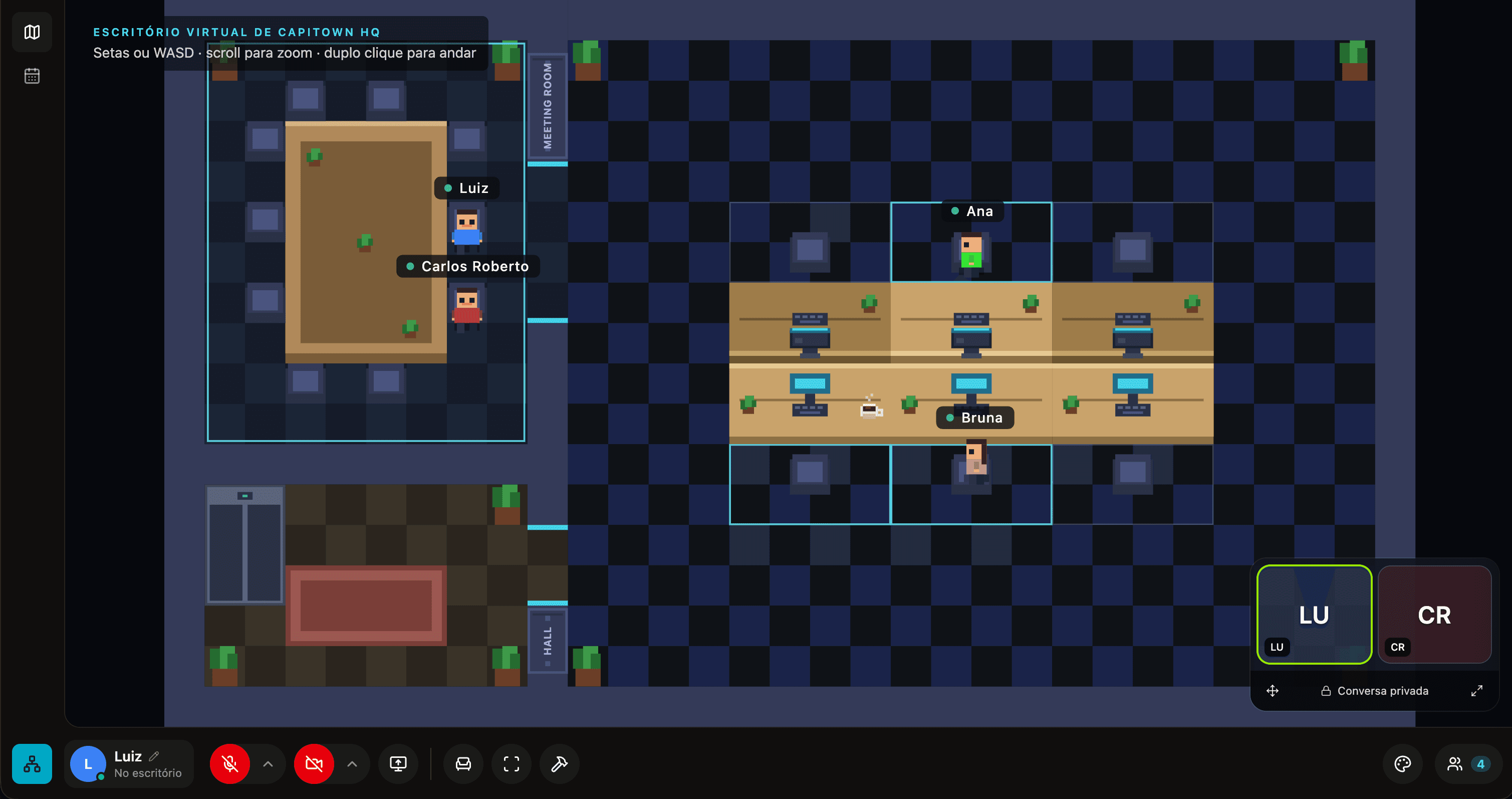The width and height of the screenshot is (1512, 799).
Task: Select the CR video tile
Action: [x=1434, y=614]
